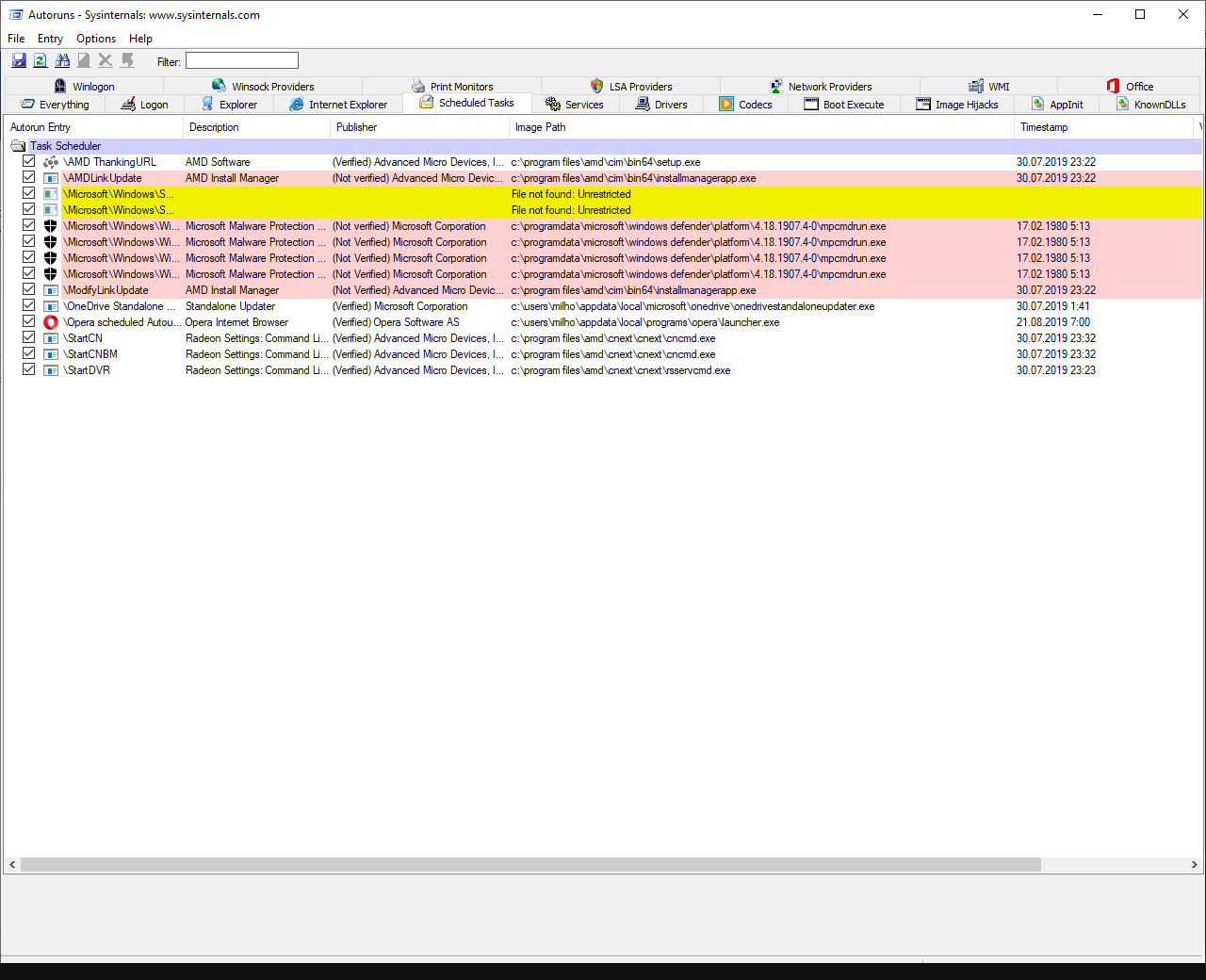Toggle the StartDVR entry checkbox
Screen dimensions: 1206x980
(x=29, y=369)
